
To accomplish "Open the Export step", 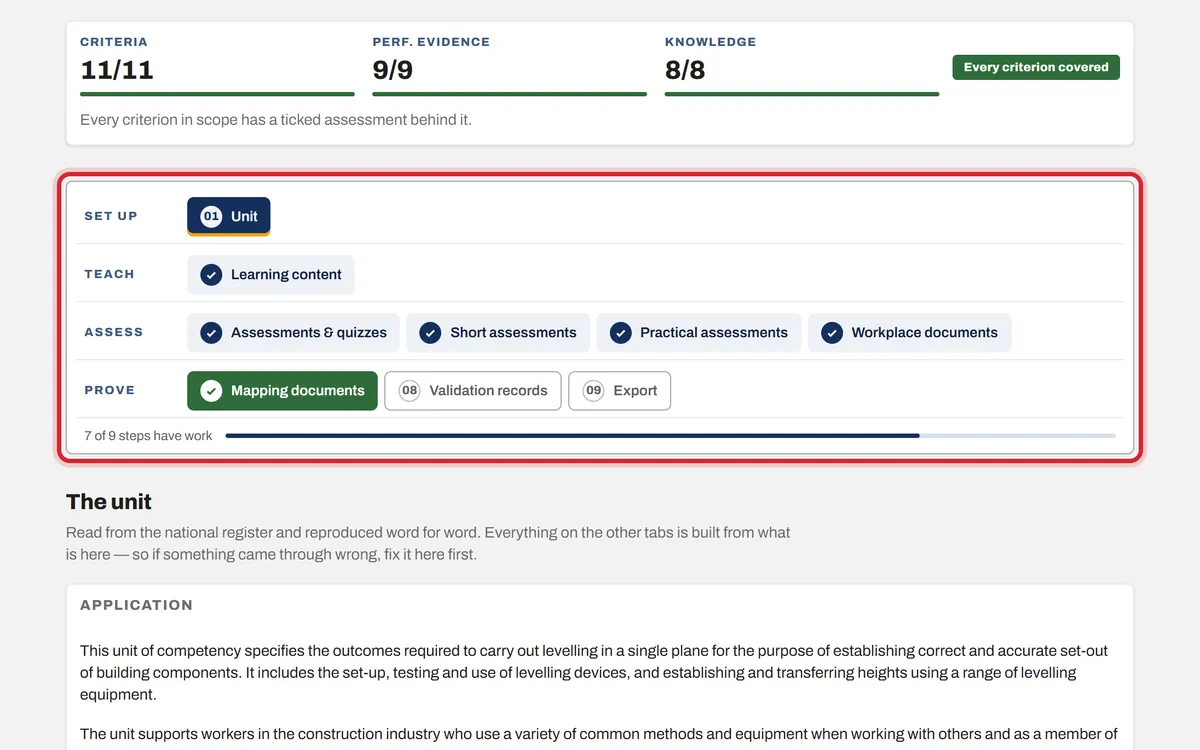I will coord(620,390).
